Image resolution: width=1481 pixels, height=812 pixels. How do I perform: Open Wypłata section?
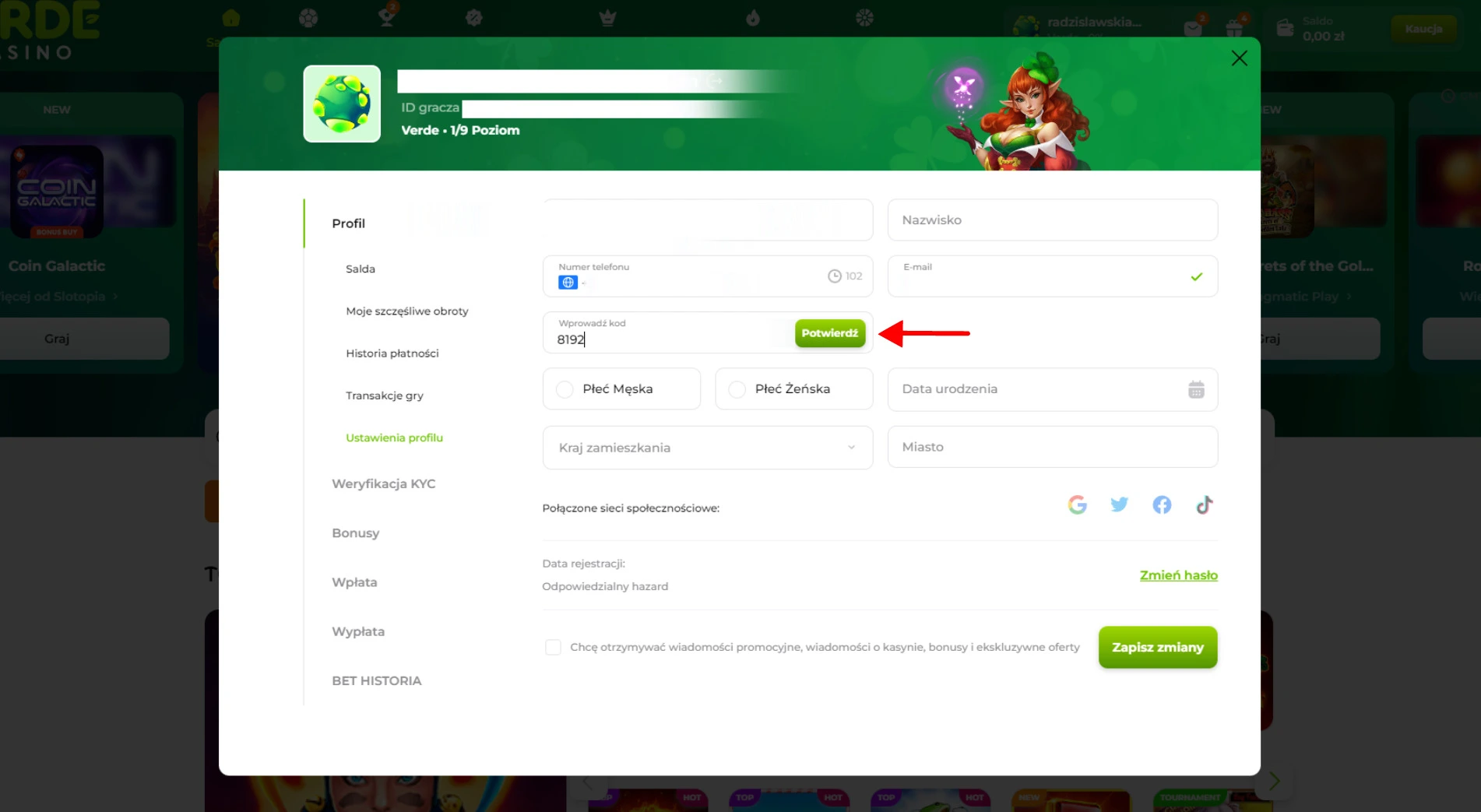click(x=357, y=631)
